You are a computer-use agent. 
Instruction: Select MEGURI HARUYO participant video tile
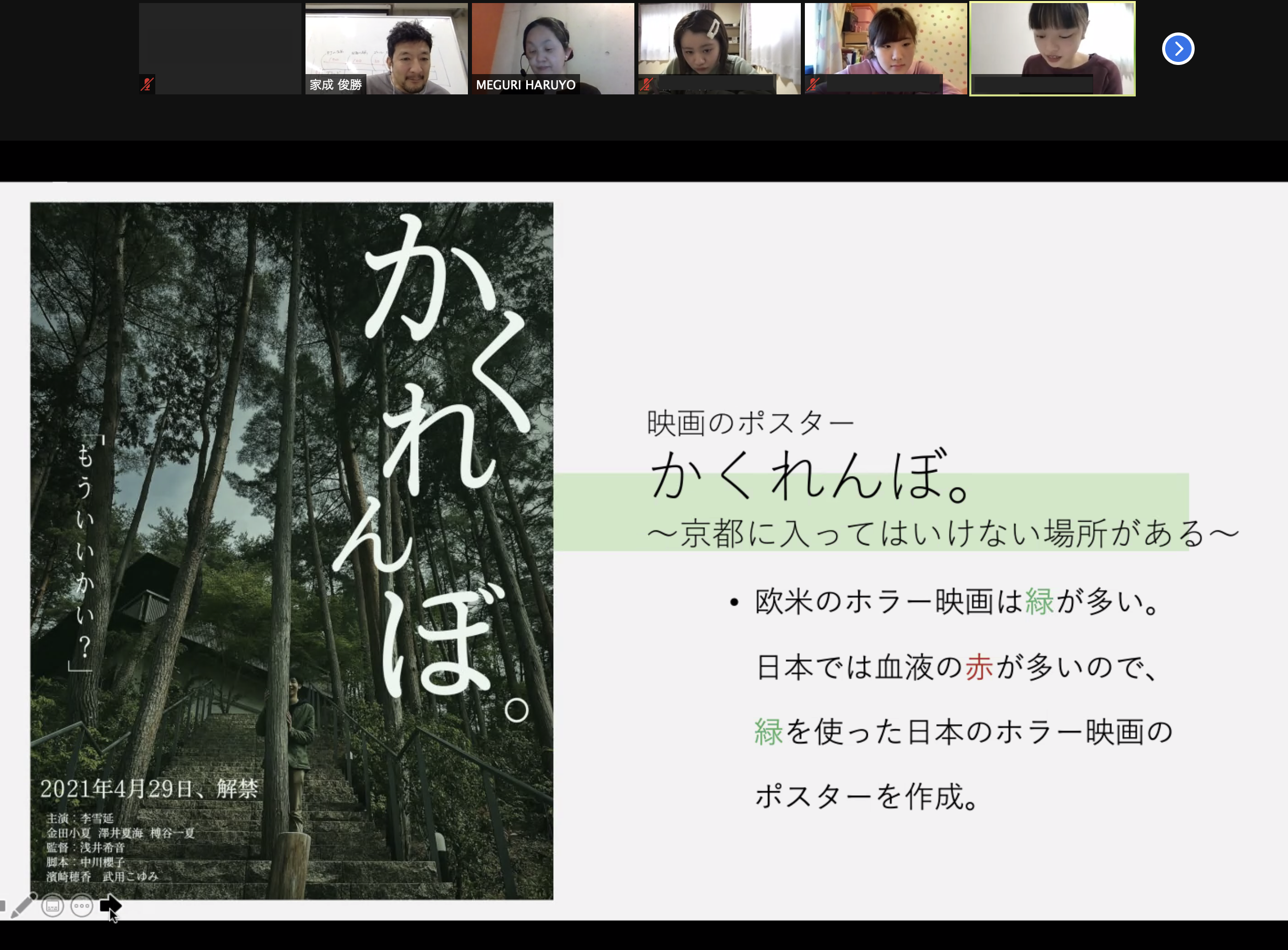coord(553,49)
